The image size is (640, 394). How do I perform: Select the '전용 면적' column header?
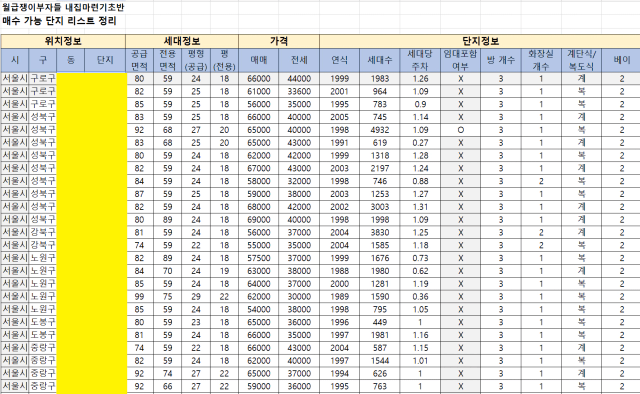tap(167, 60)
